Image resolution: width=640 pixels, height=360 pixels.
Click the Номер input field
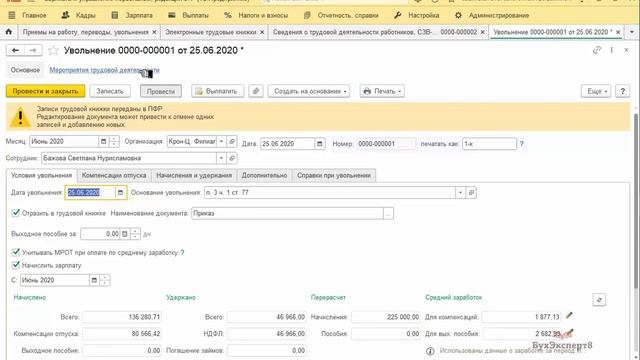coord(386,144)
